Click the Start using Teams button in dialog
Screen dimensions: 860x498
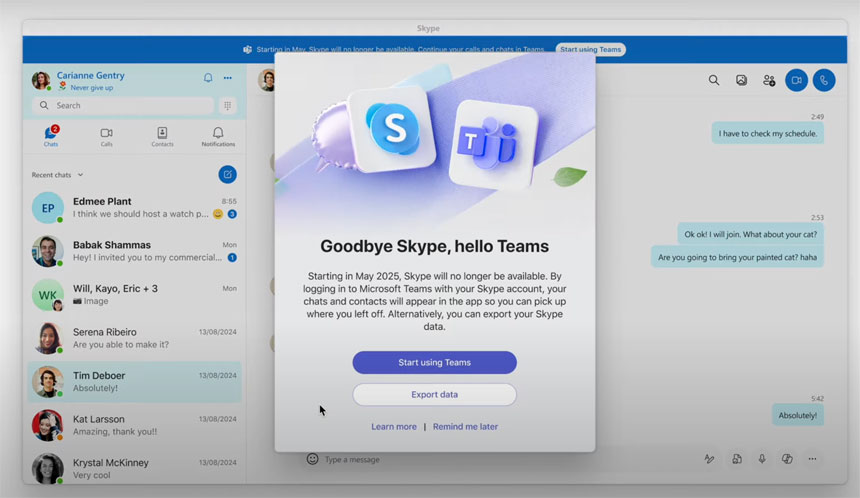[x=434, y=363]
